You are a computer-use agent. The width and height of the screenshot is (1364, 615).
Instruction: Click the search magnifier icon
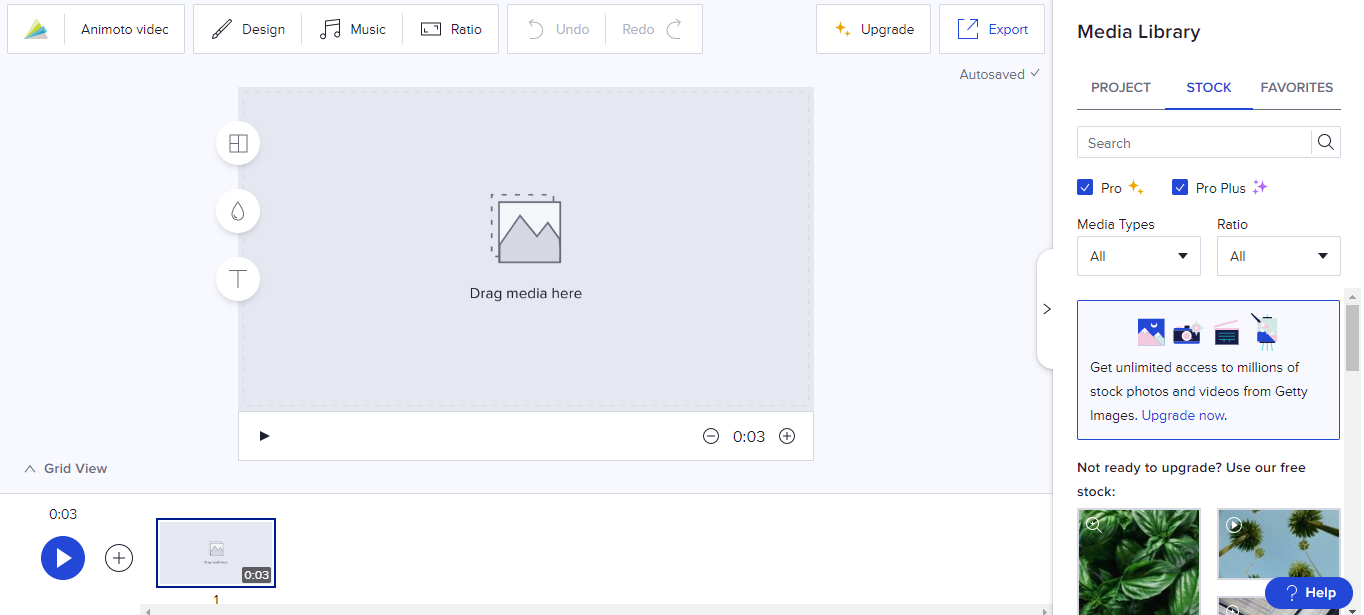point(1326,143)
